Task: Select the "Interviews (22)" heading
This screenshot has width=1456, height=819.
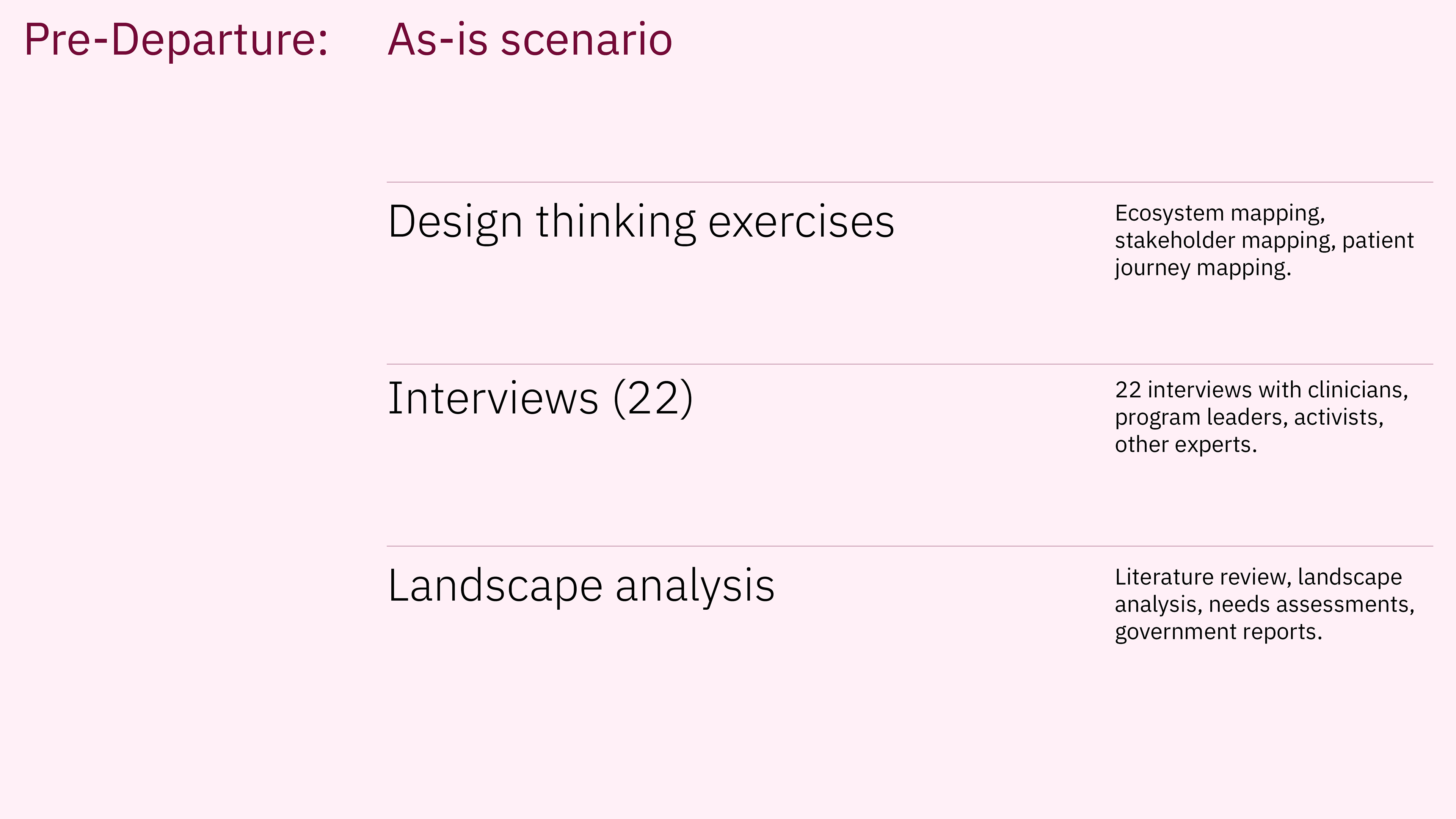Action: pos(540,399)
